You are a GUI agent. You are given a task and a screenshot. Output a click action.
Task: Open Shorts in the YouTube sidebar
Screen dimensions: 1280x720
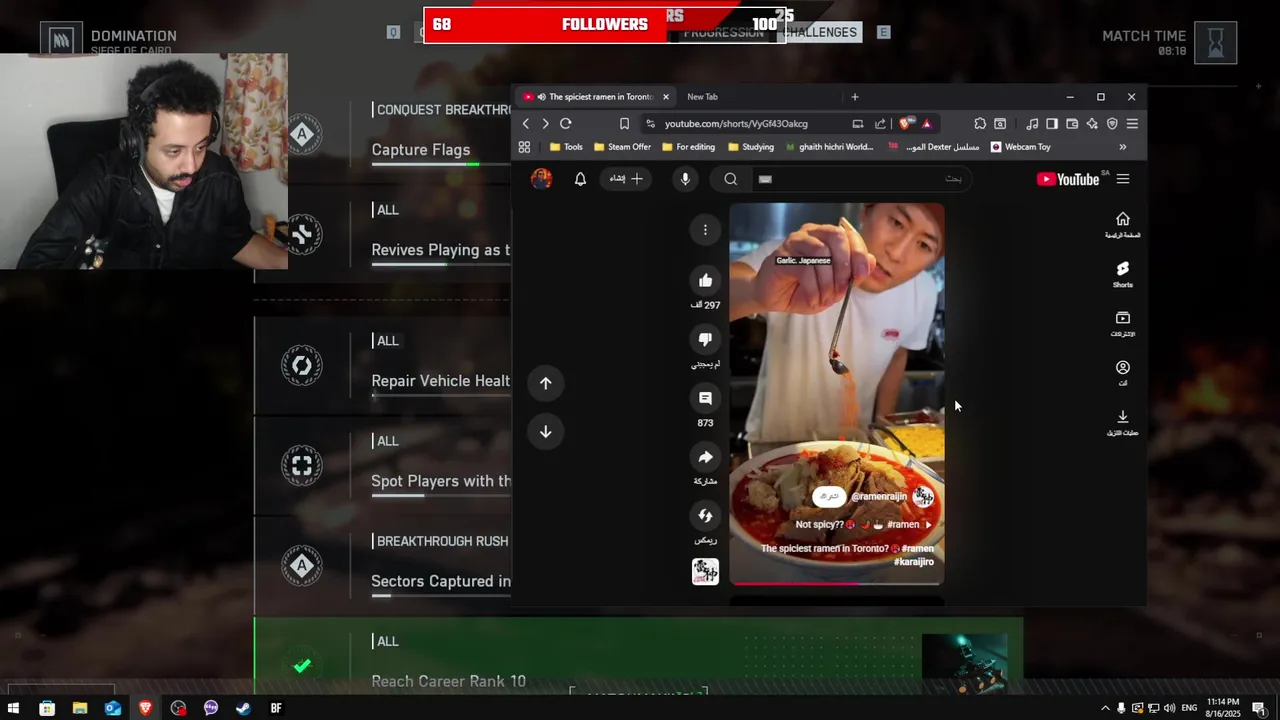1123,274
